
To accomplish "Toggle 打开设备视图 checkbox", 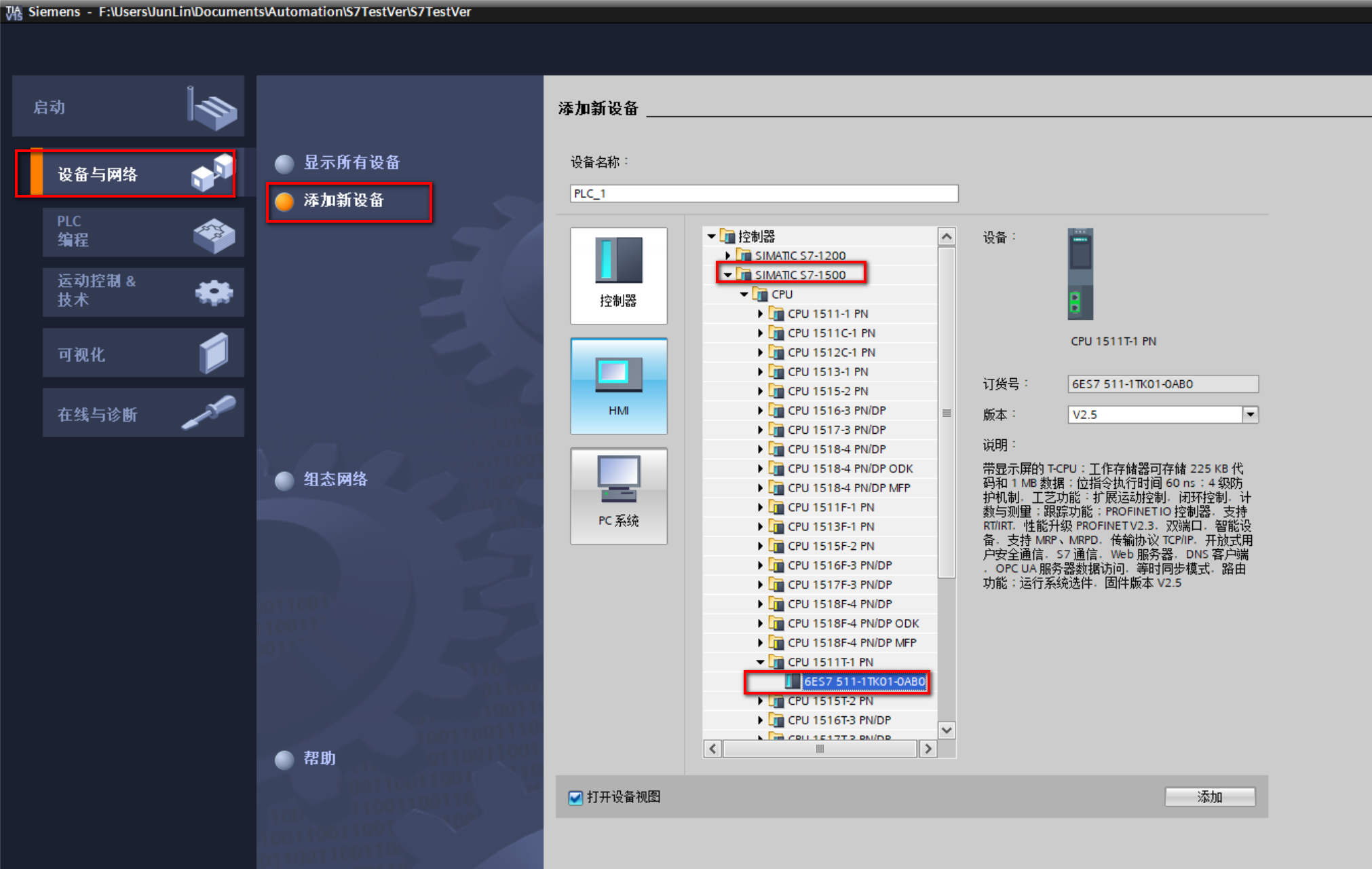I will pos(575,798).
